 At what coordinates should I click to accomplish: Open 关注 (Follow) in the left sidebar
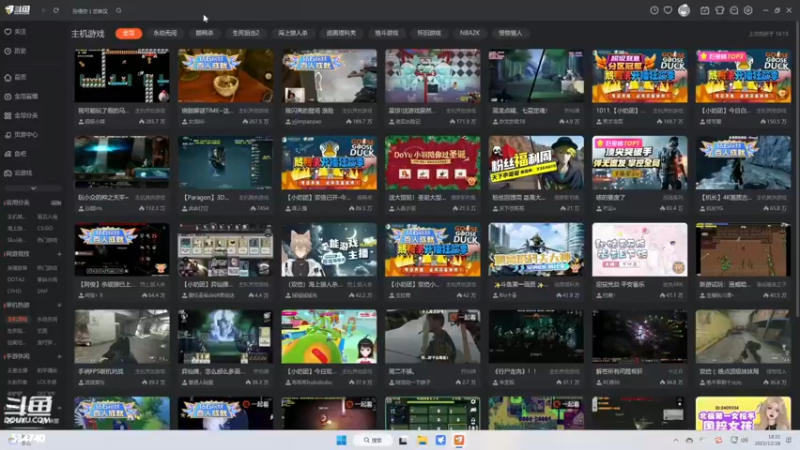pyautogui.click(x=16, y=32)
